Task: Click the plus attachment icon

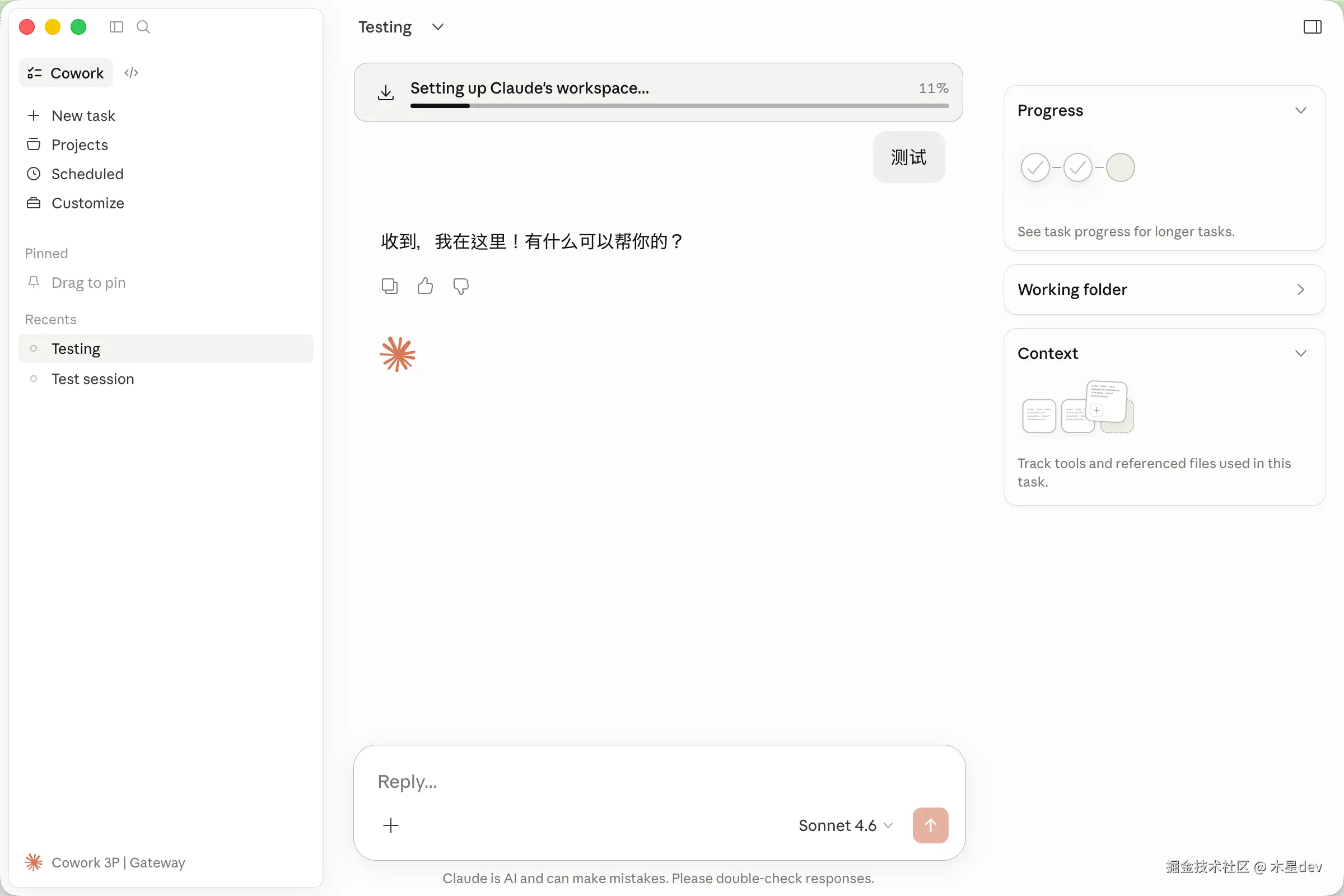Action: 391,825
